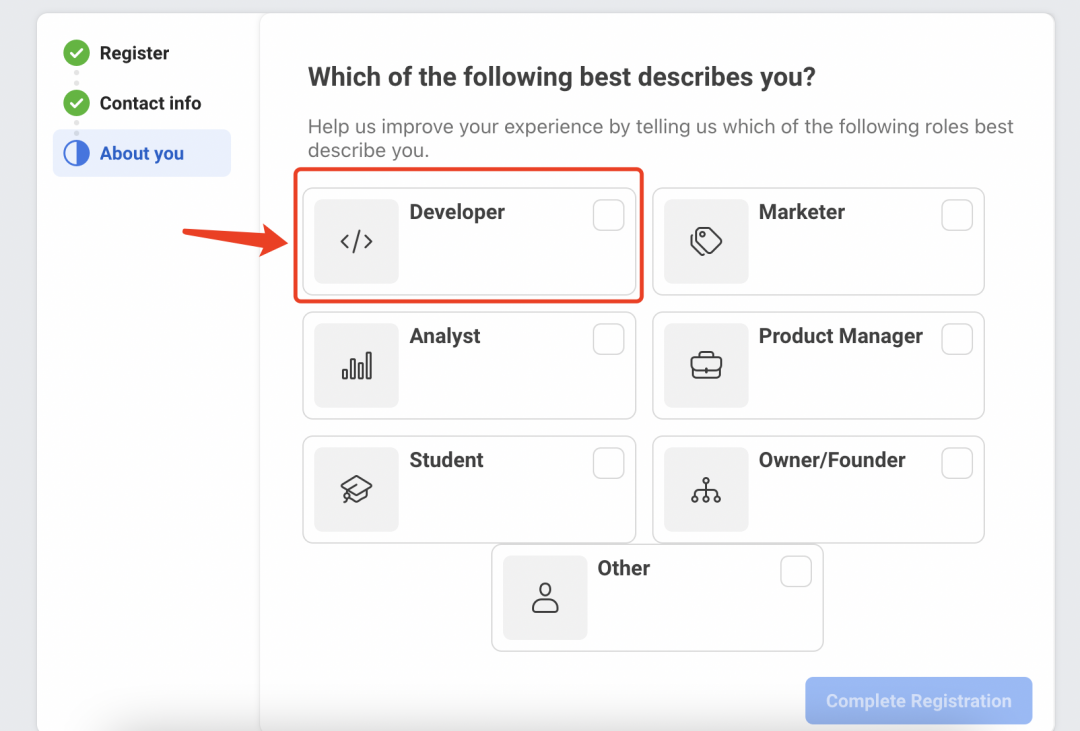Click the green checkmark beside Contact info
Viewport: 1080px width, 731px height.
76,103
